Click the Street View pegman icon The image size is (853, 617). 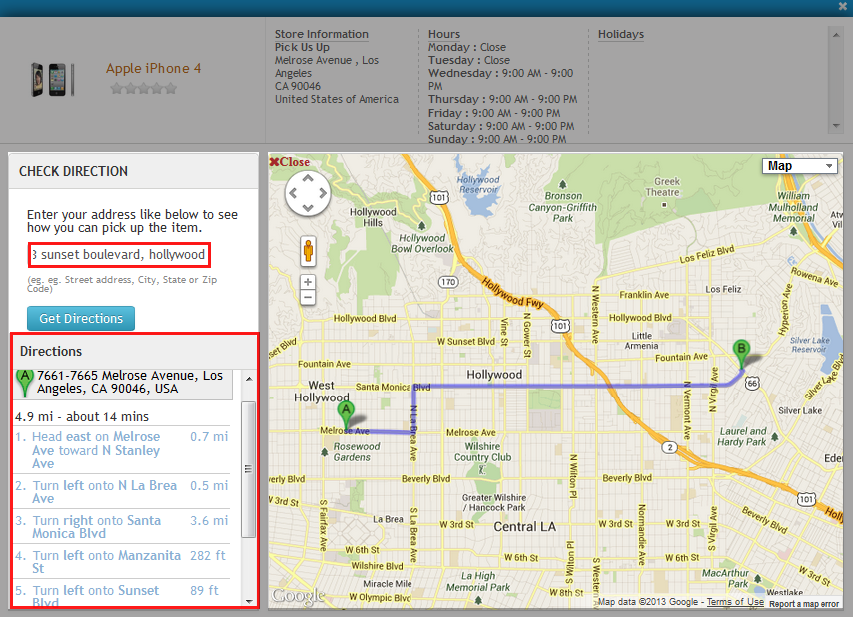(x=308, y=251)
